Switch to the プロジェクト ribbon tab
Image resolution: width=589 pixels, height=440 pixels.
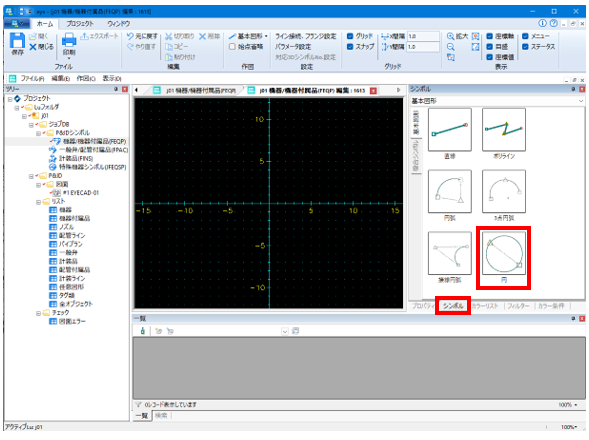80,24
